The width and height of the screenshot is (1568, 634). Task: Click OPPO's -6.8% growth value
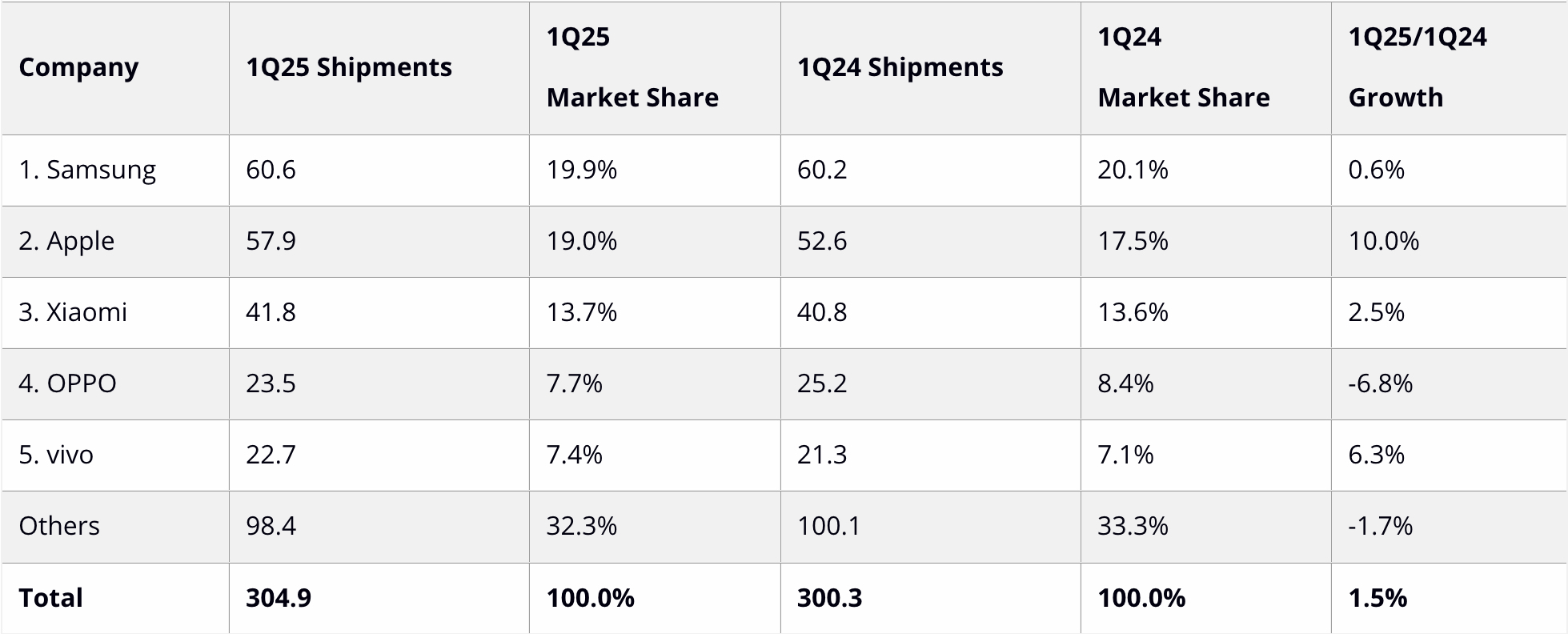coord(1380,383)
